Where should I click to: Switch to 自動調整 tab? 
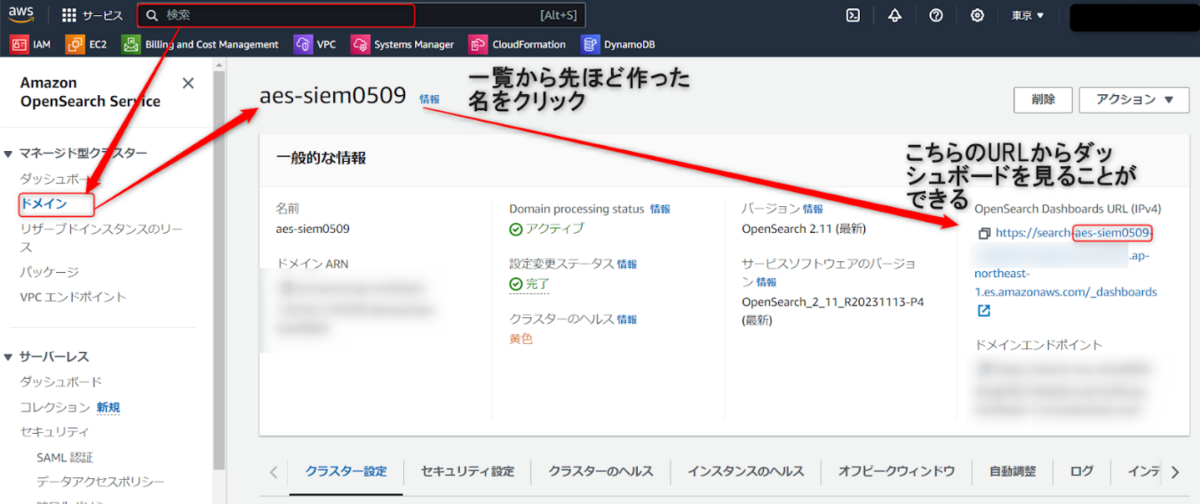click(1012, 471)
